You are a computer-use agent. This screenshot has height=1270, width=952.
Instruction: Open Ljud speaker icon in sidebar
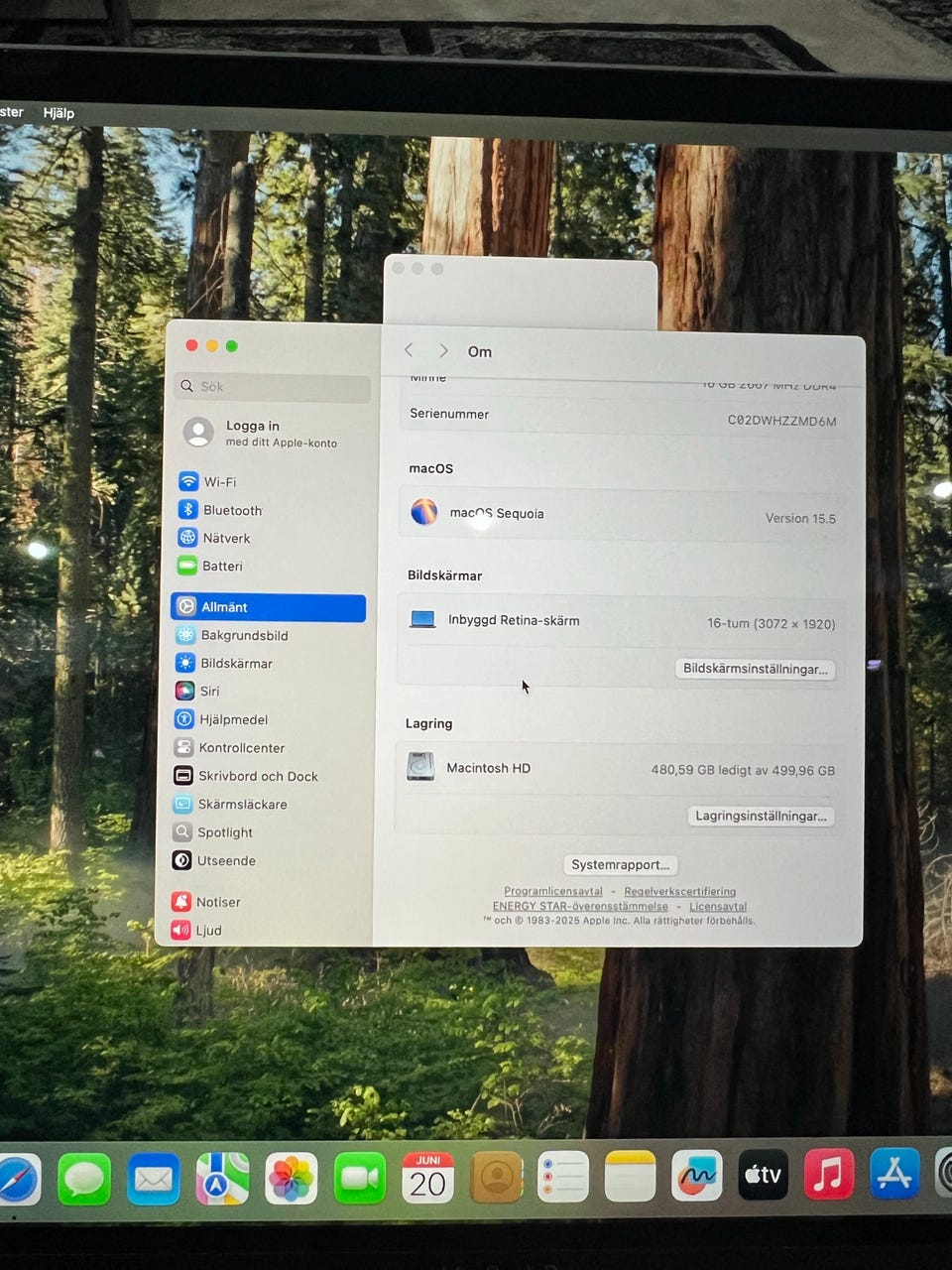(x=180, y=930)
